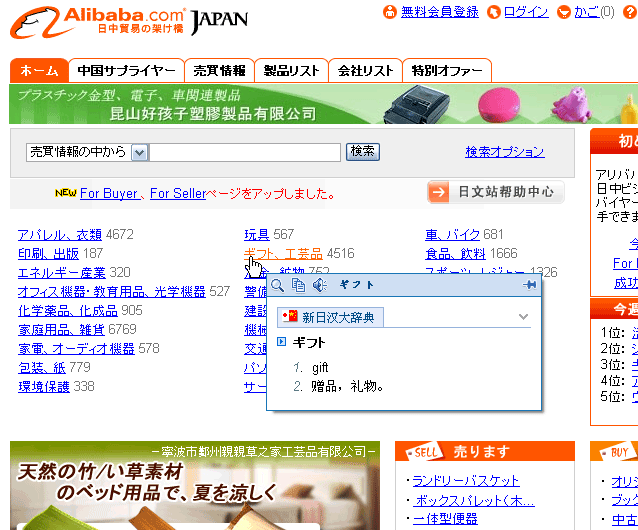Open the 製品リスト tab

291,71
